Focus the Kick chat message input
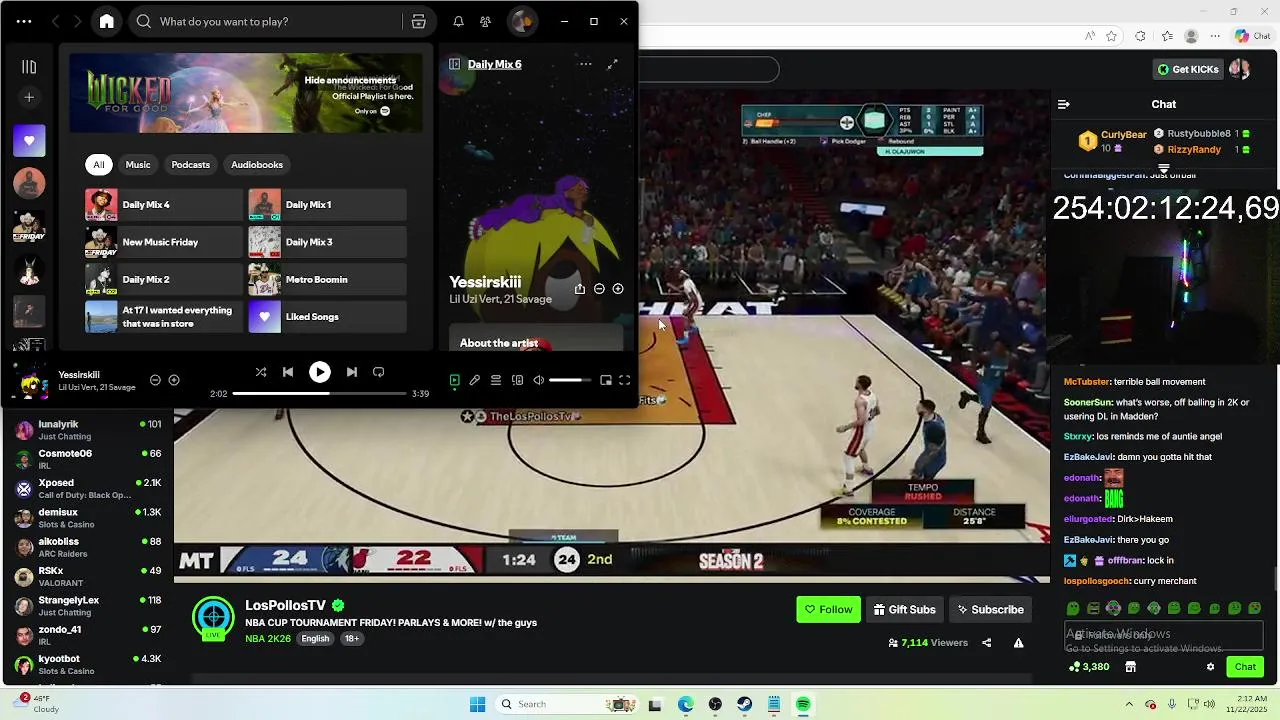The image size is (1280, 720). coord(1164,636)
